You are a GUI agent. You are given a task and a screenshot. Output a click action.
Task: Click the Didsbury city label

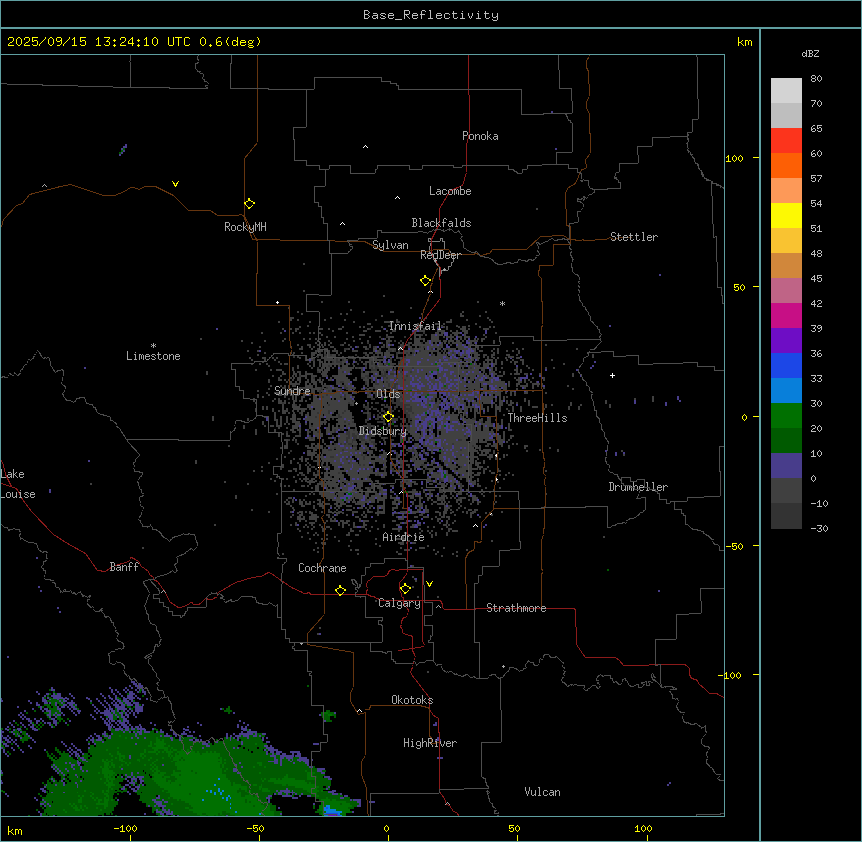click(383, 431)
